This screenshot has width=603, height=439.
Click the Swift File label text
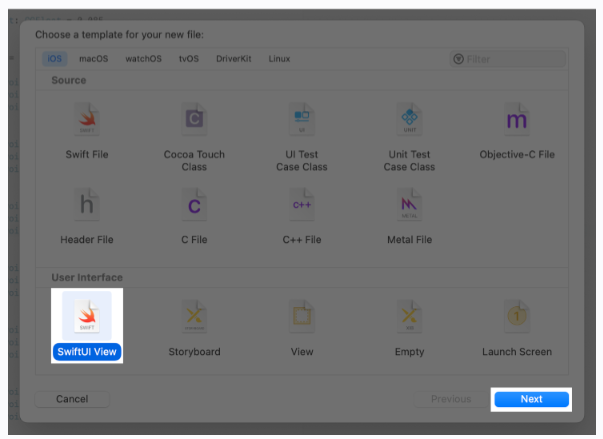click(87, 155)
